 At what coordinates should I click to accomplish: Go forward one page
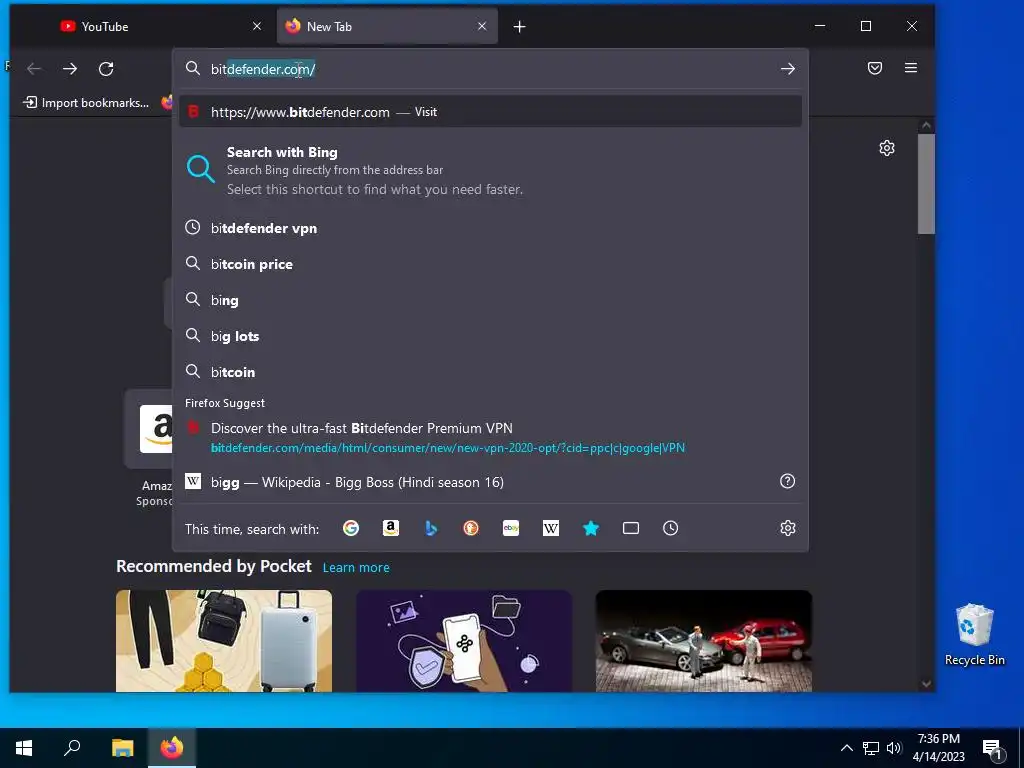tap(70, 69)
